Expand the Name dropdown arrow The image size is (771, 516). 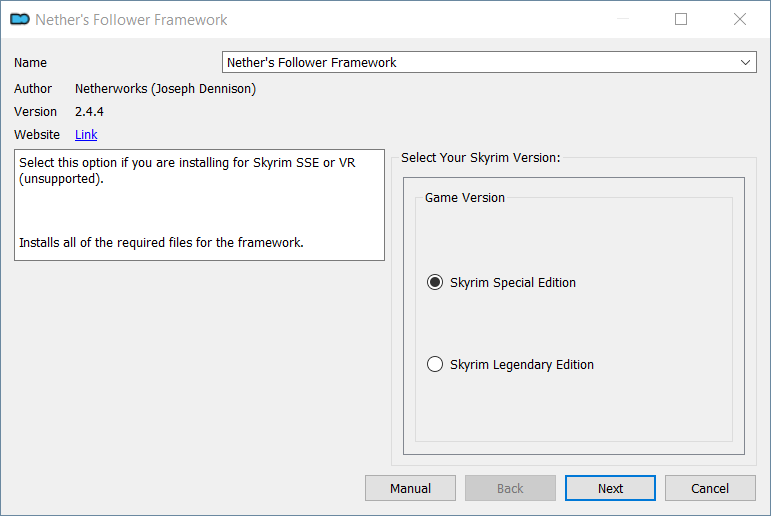(745, 62)
